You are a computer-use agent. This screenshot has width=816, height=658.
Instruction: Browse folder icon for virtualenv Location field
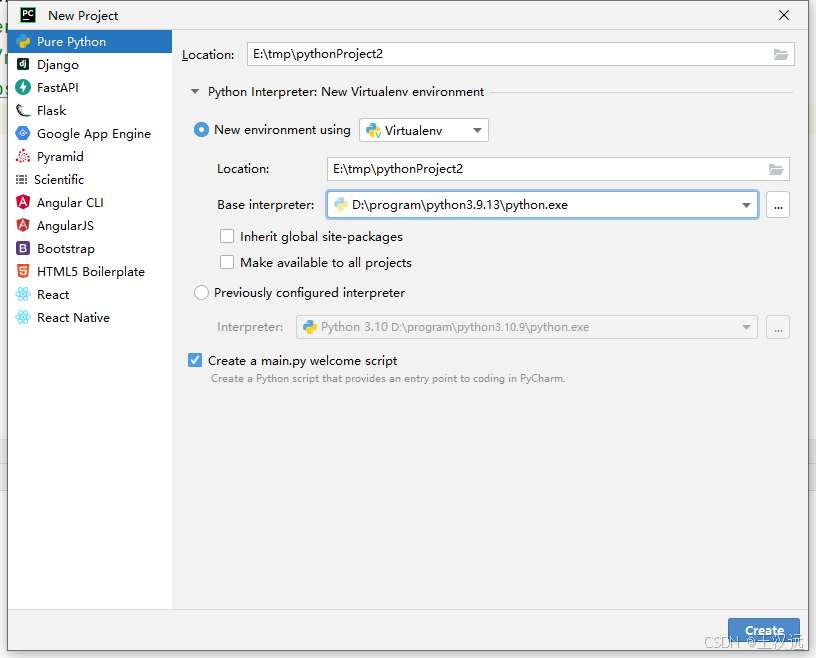coord(775,169)
